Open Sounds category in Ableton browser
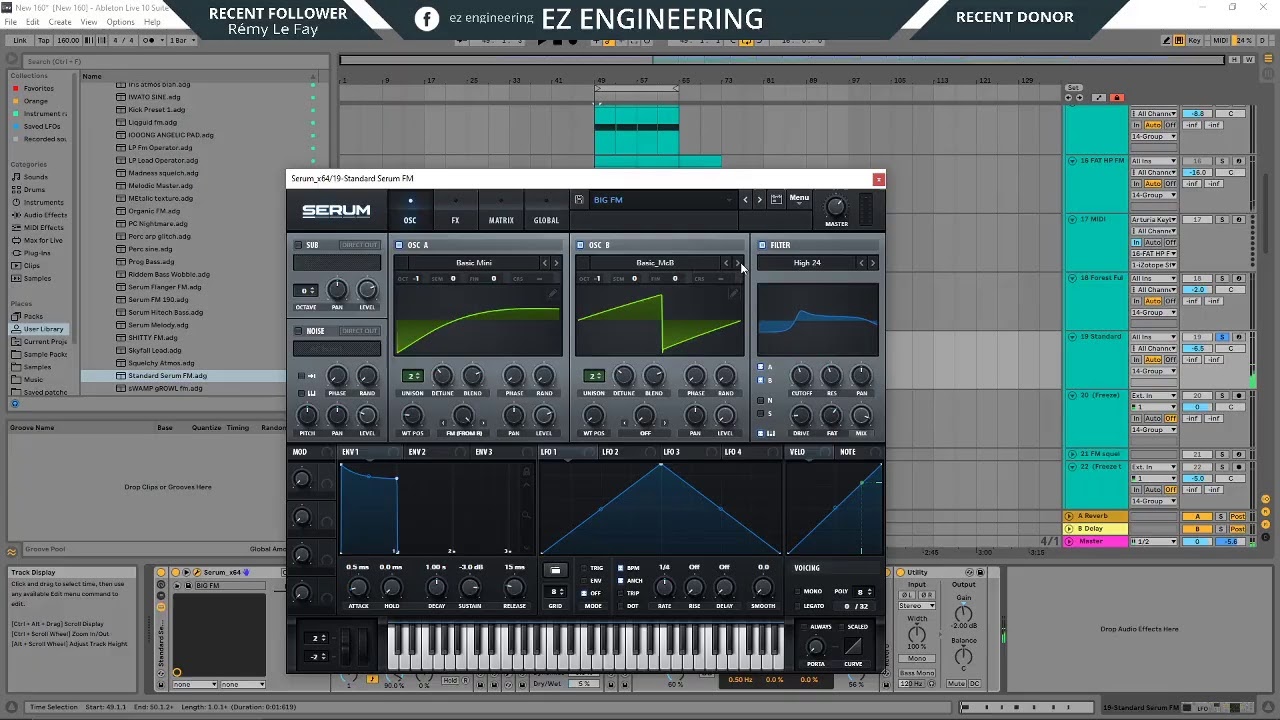Image resolution: width=1280 pixels, height=720 pixels. (x=36, y=177)
